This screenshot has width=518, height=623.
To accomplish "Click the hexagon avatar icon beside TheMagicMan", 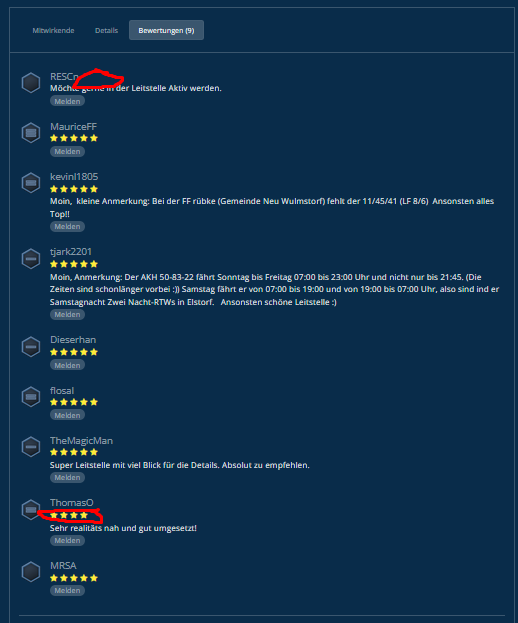I will point(31,447).
